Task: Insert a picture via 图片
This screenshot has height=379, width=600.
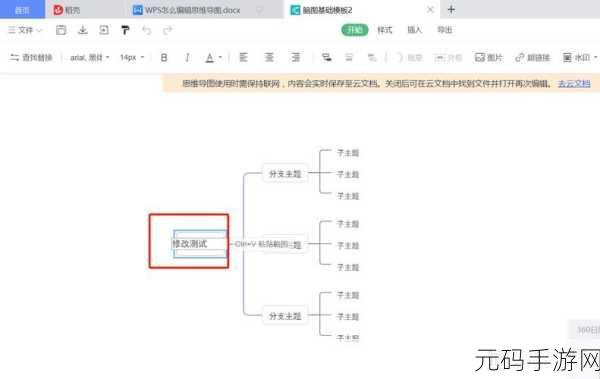Action: pyautogui.click(x=489, y=57)
